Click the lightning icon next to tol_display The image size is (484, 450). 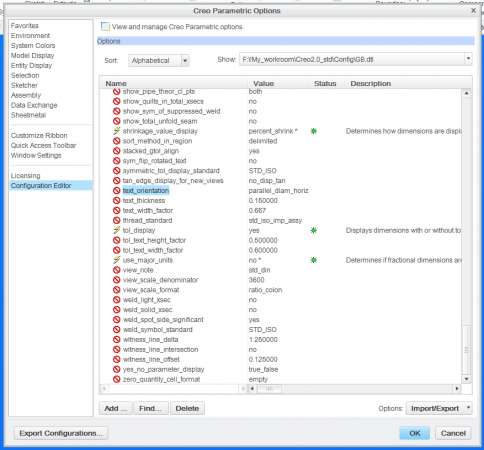[116, 230]
